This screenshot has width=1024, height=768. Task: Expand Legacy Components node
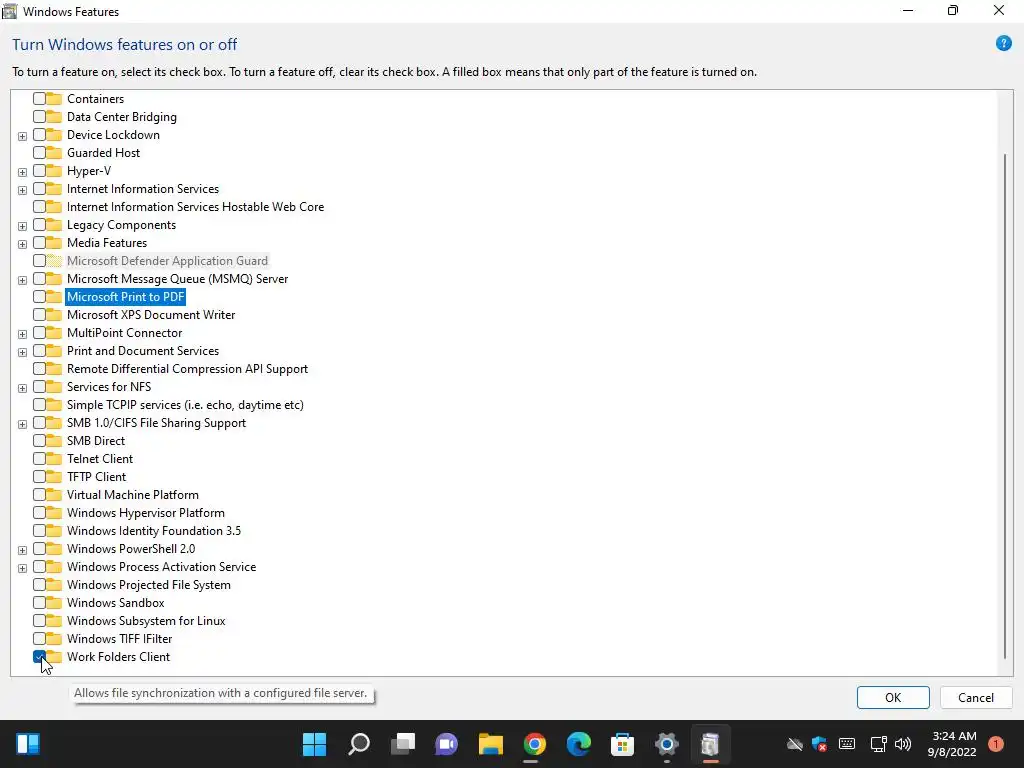click(x=22, y=226)
